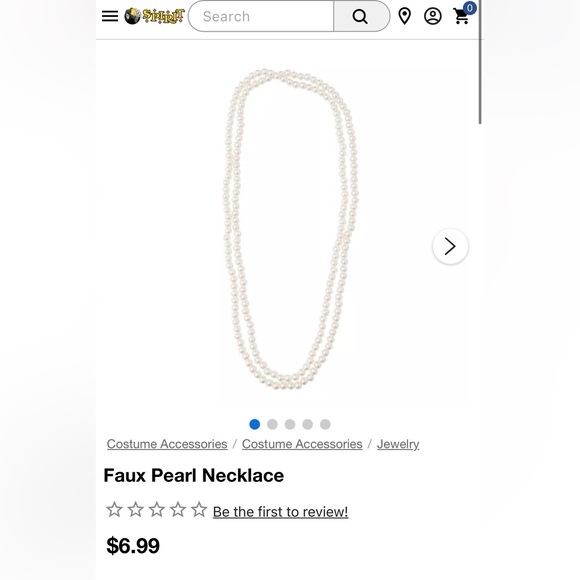Open first Costume Accessories breadcrumb link

[x=167, y=444]
